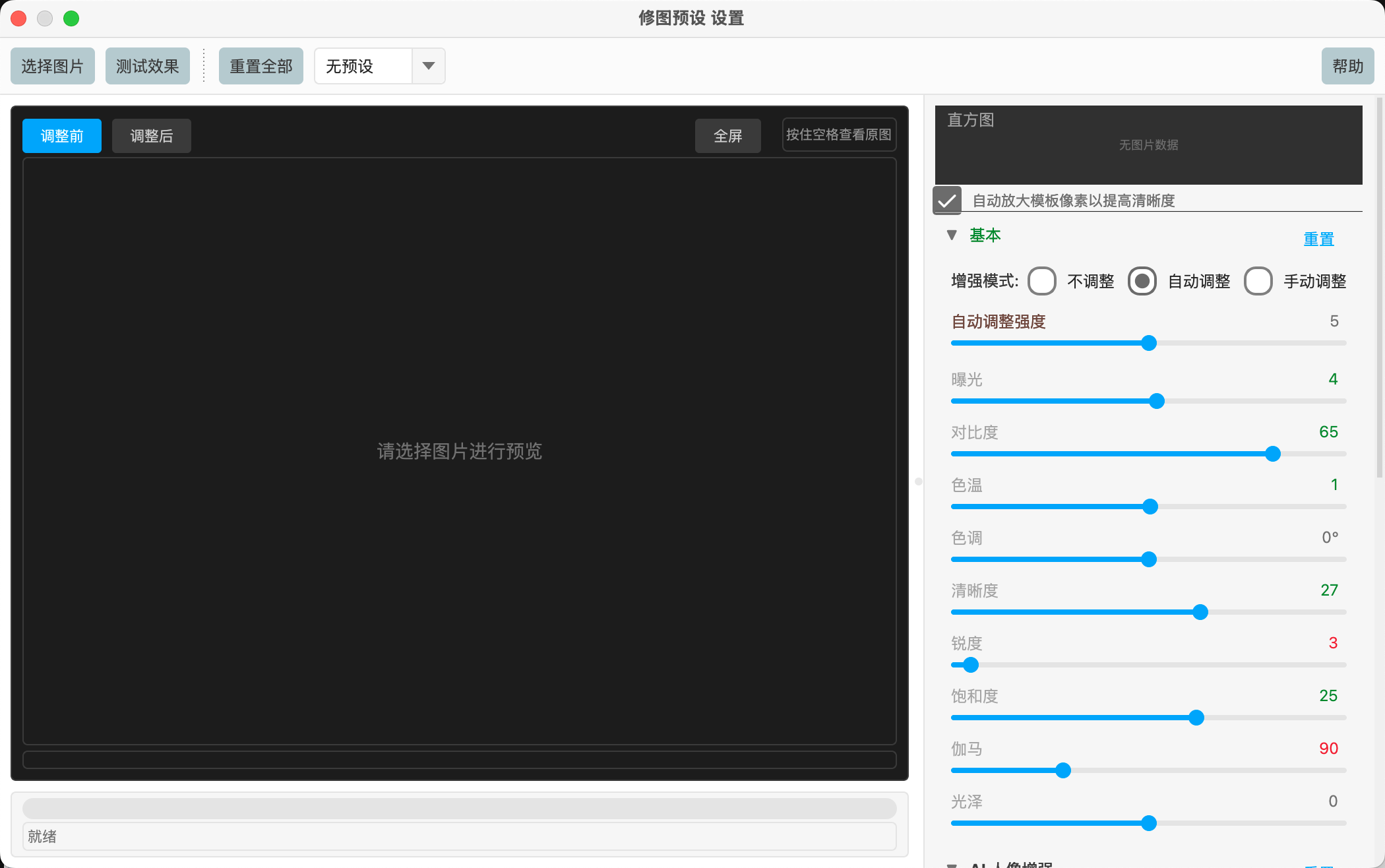1385x868 pixels.
Task: Switch to the 调整后 preview tab
Action: [151, 135]
